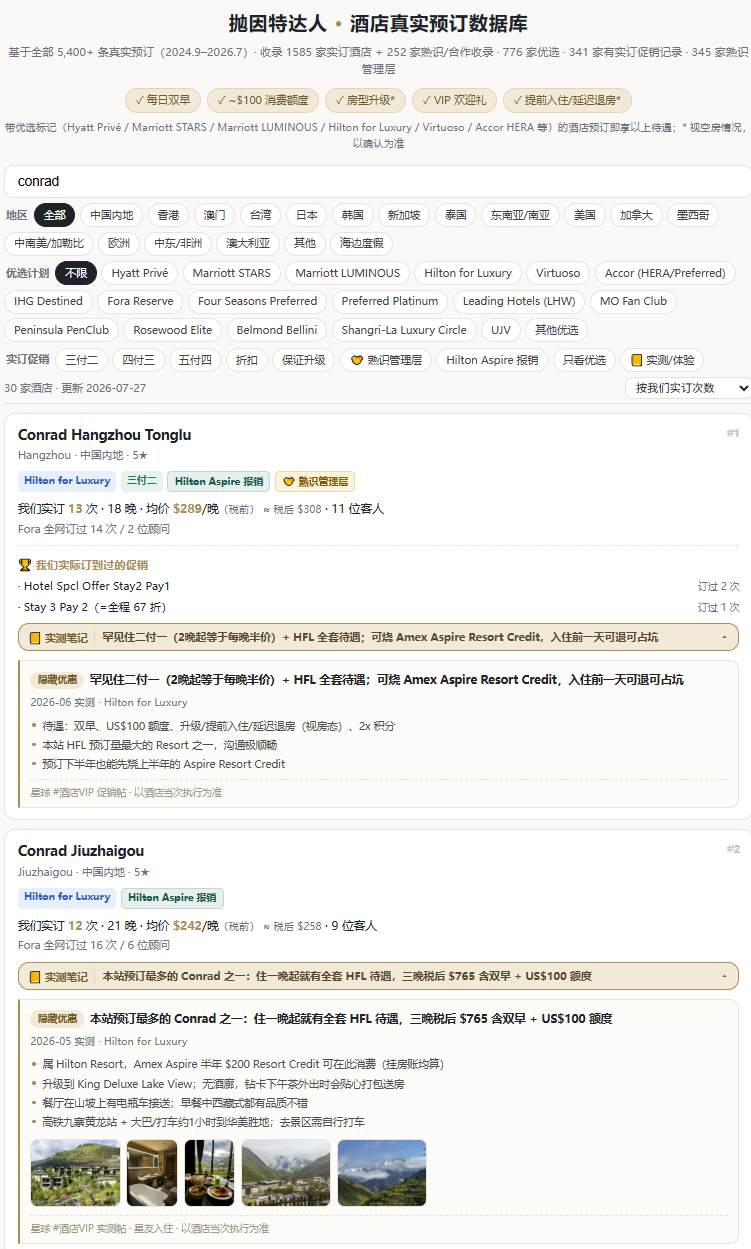The height and width of the screenshot is (1249, 751).
Task: Select 不限 preferred program filter
Action: point(76,273)
